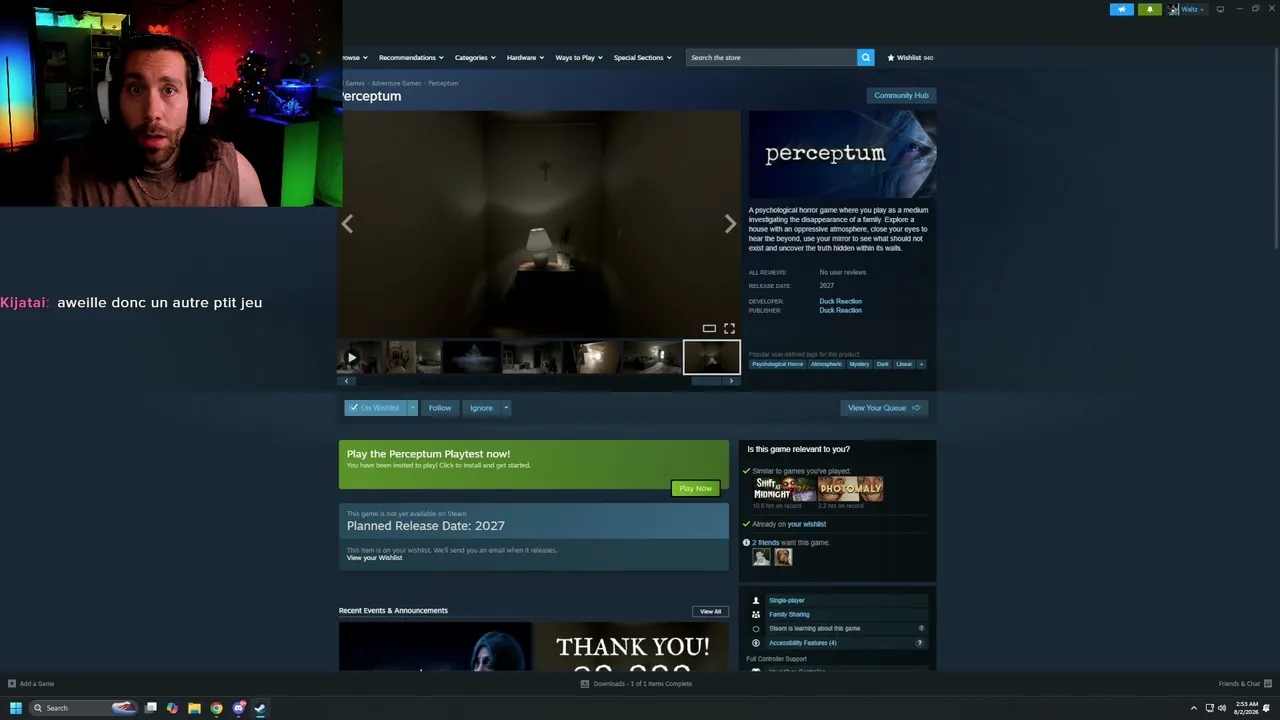The height and width of the screenshot is (720, 1280).
Task: Select the Atmospheric tag
Action: click(826, 364)
